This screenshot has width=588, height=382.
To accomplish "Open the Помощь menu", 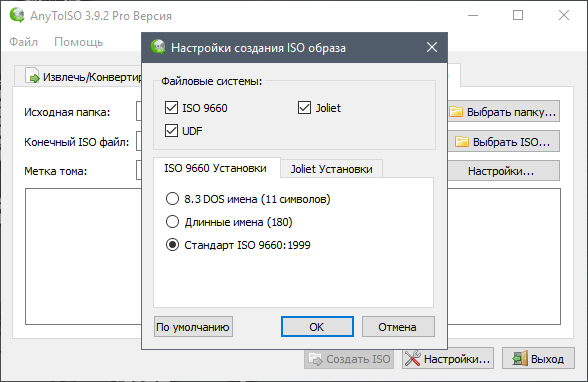I will pos(78,42).
